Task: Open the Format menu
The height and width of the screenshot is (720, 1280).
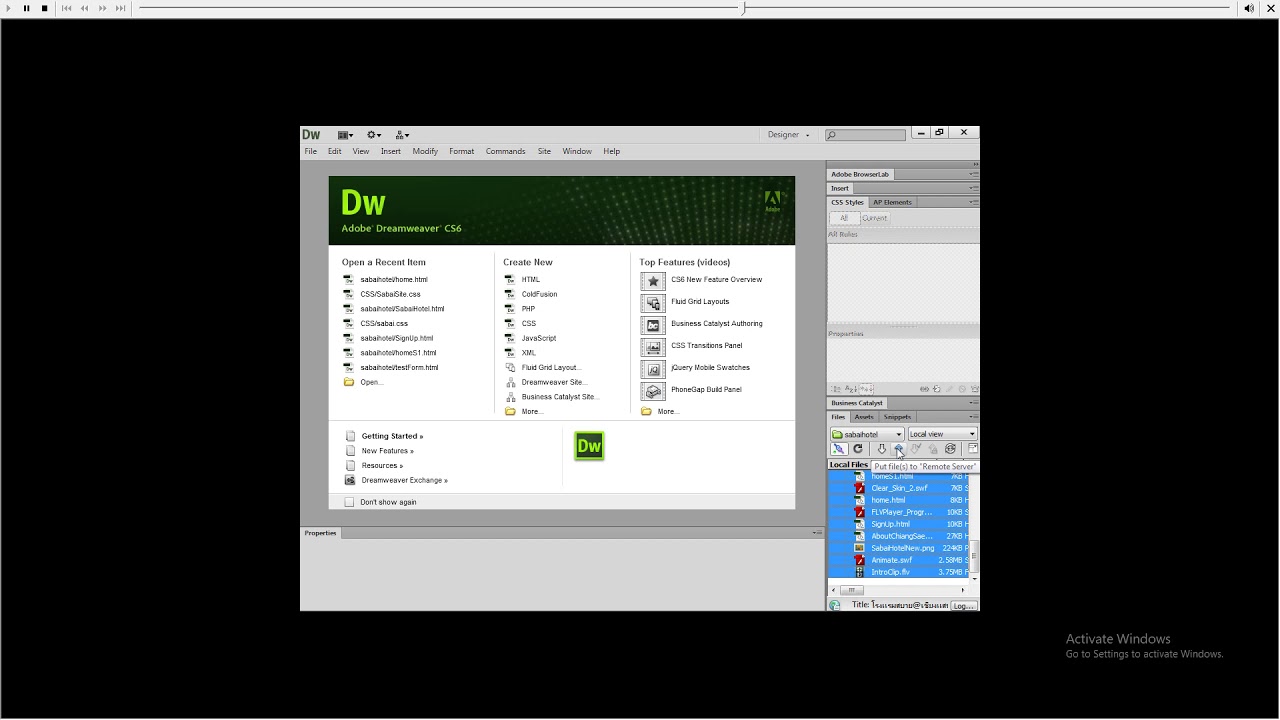Action: point(461,151)
